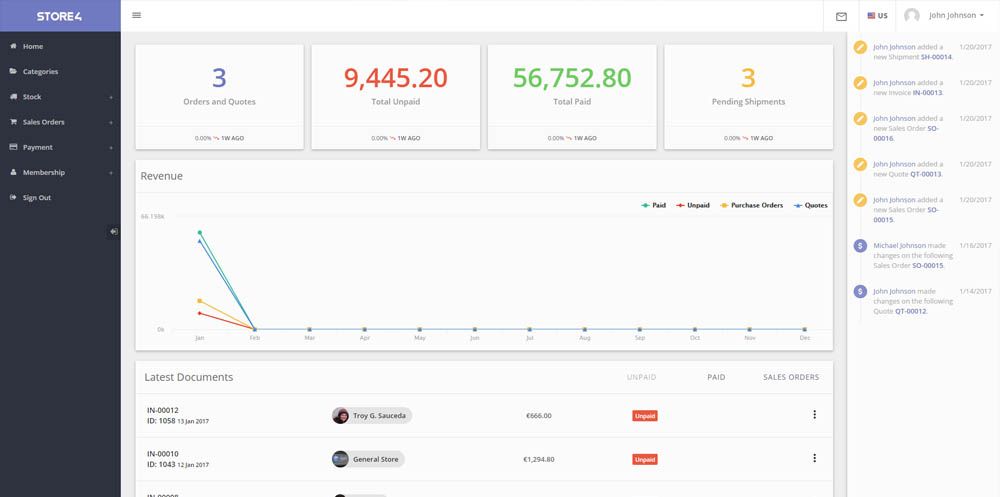The width and height of the screenshot is (1000, 497).
Task: Open IN-00012 invoice row
Action: tap(484, 415)
